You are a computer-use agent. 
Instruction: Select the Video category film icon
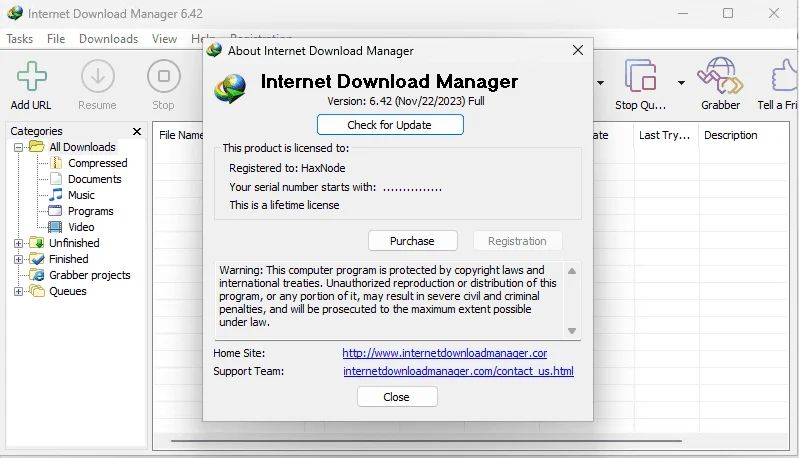coord(55,227)
